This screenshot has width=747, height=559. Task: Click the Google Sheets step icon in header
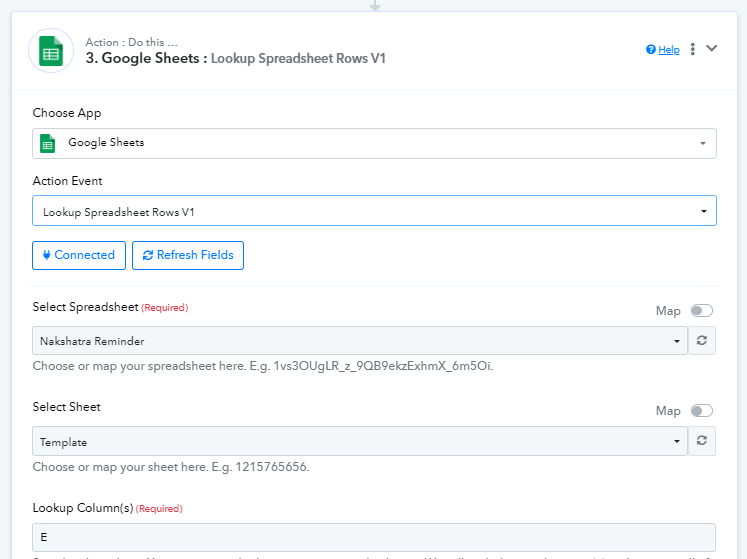51,51
